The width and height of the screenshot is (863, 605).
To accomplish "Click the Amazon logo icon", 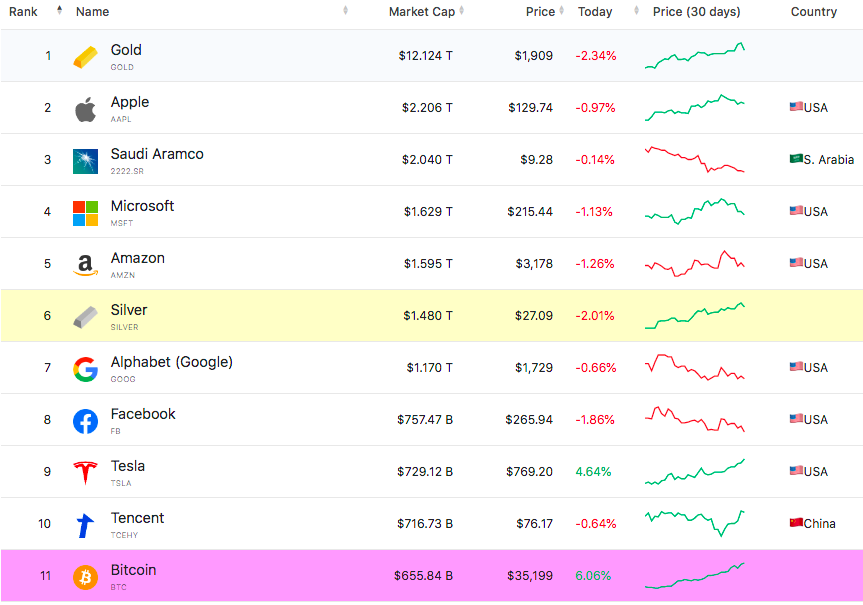I will tap(85, 265).
